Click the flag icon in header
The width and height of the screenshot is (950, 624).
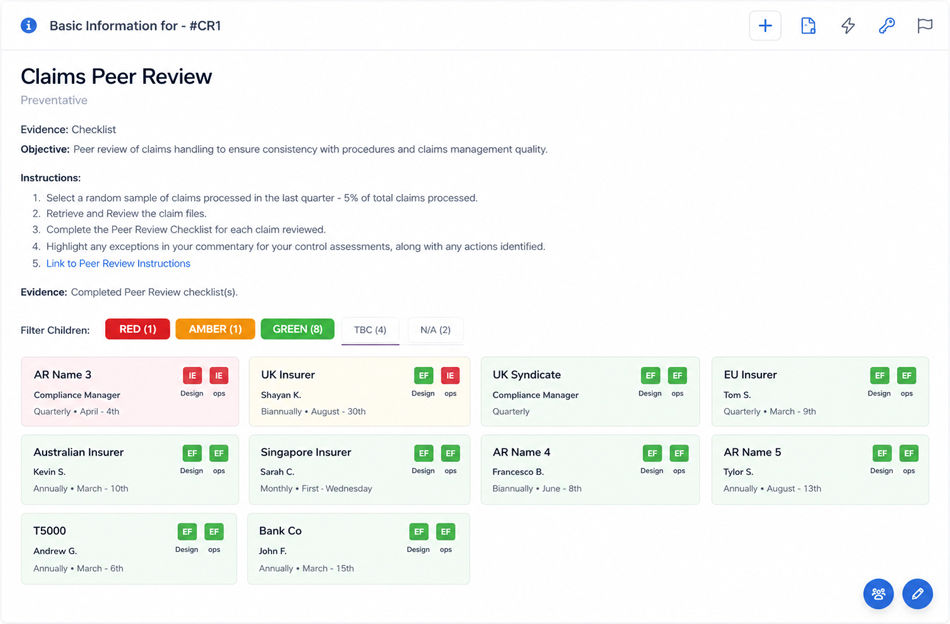point(925,25)
